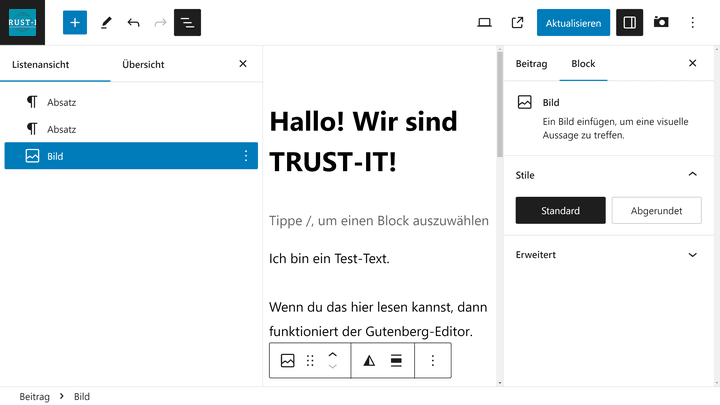Switch to the Beitrag sidebar tab

[x=531, y=64]
